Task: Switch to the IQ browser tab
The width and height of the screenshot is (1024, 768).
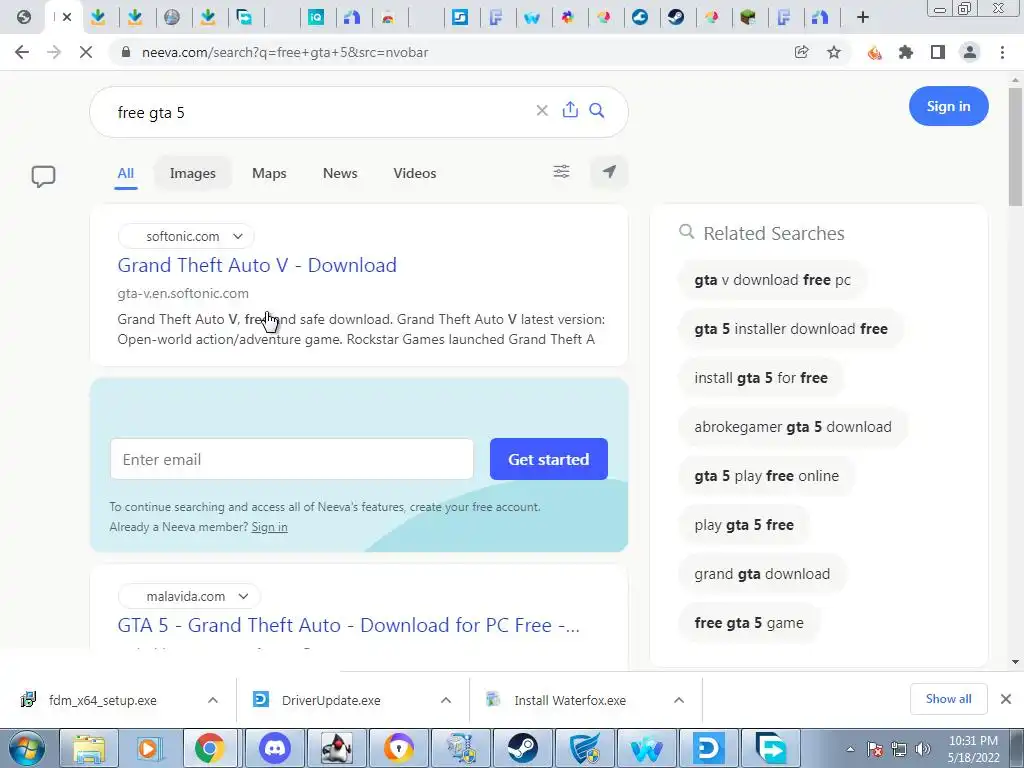Action: tap(316, 17)
